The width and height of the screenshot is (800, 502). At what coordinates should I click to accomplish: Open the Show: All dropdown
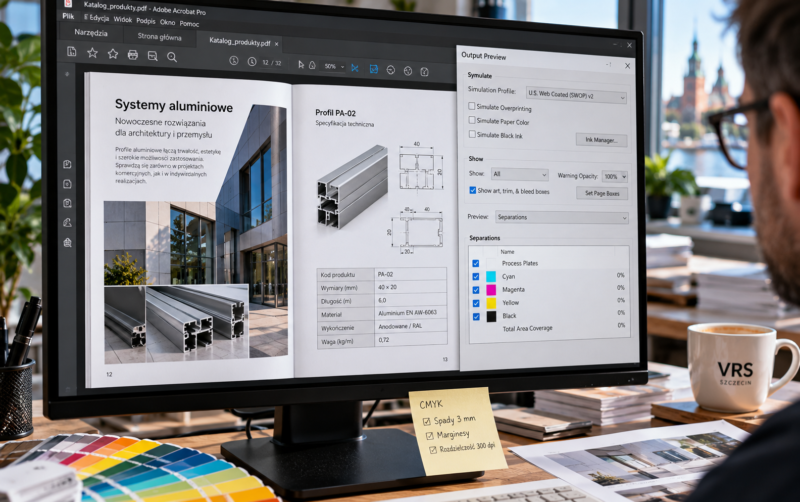(519, 174)
